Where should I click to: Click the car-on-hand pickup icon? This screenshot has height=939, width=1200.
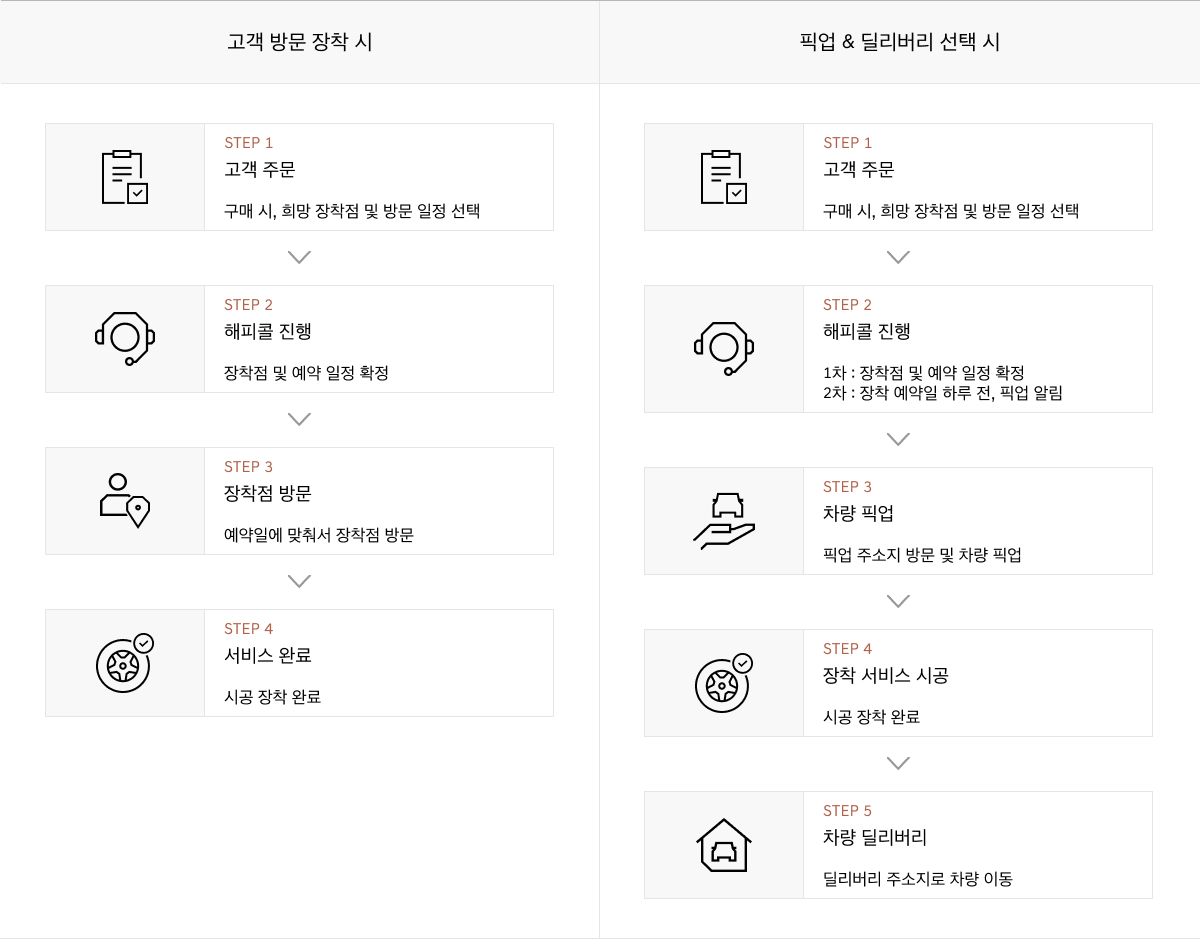tap(724, 521)
